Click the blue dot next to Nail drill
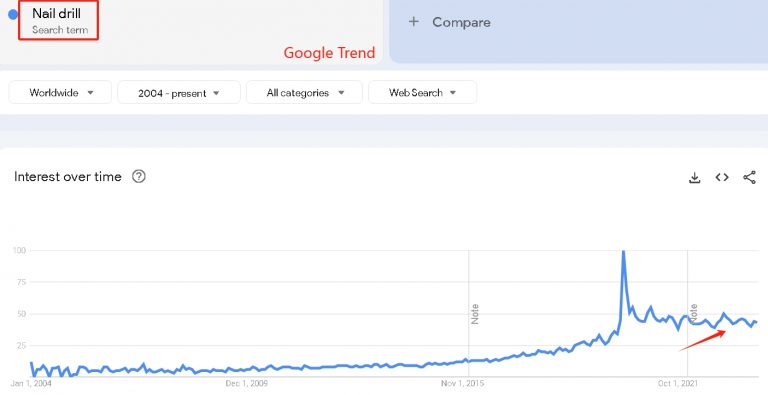 pos(13,15)
